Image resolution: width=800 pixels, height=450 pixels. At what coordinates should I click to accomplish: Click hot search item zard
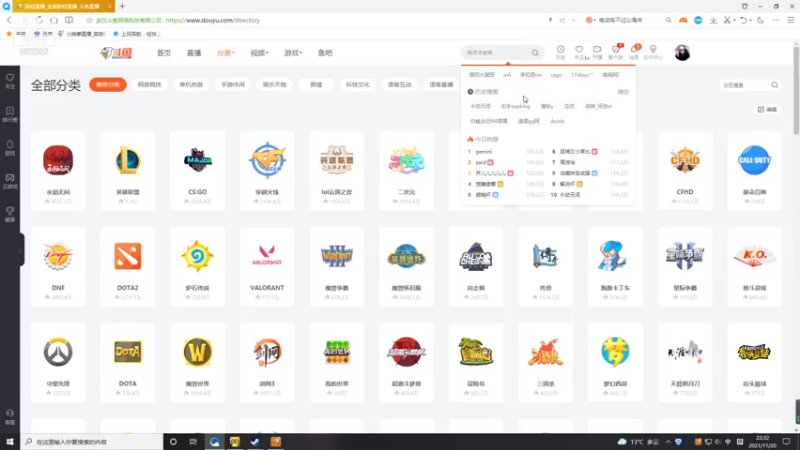click(481, 162)
